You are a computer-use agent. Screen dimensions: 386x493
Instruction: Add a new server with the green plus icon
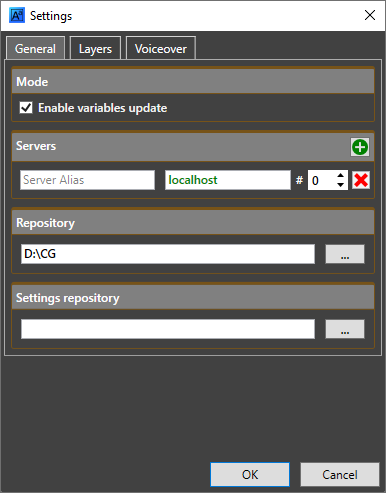pos(360,147)
